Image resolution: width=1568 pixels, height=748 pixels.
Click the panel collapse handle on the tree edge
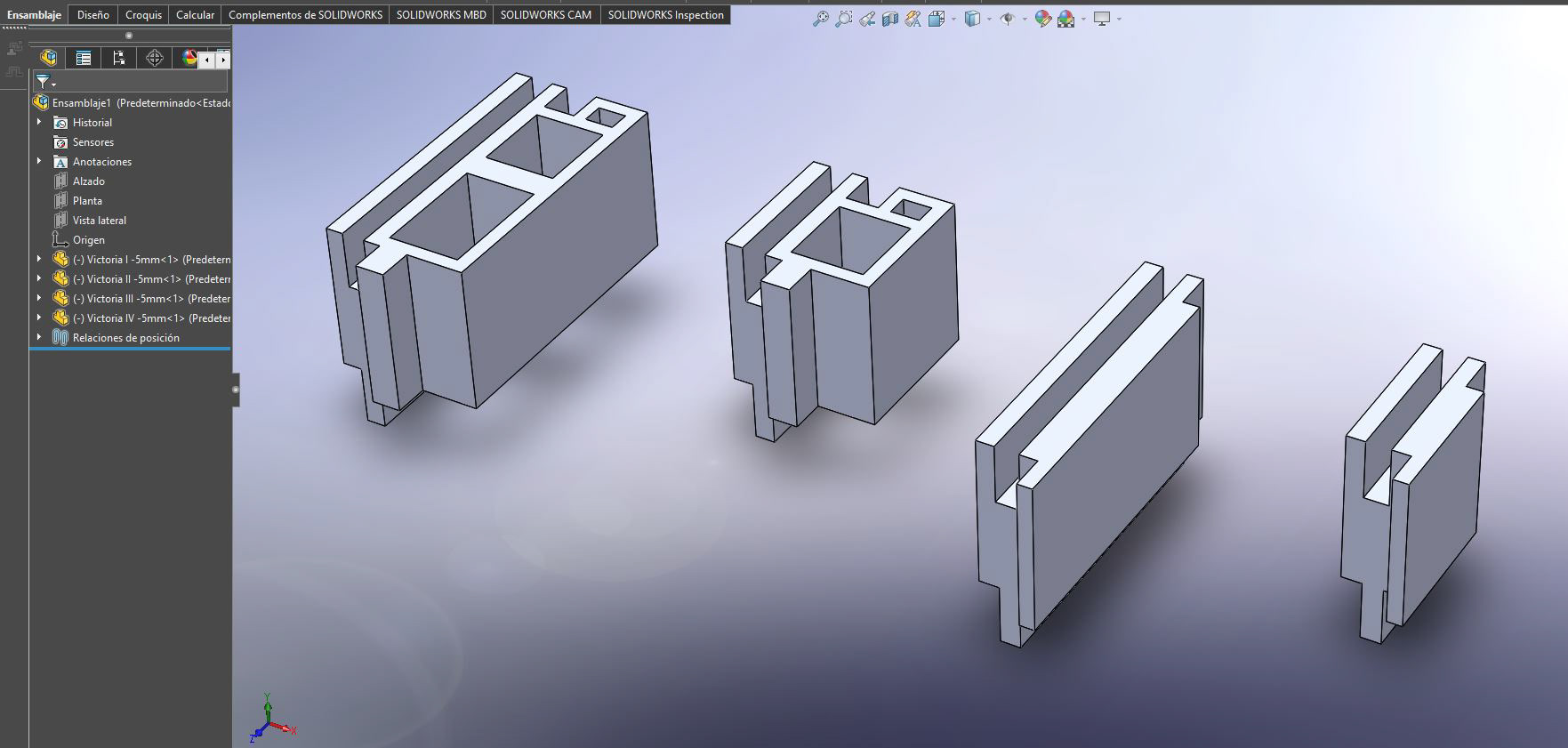pyautogui.click(x=236, y=390)
